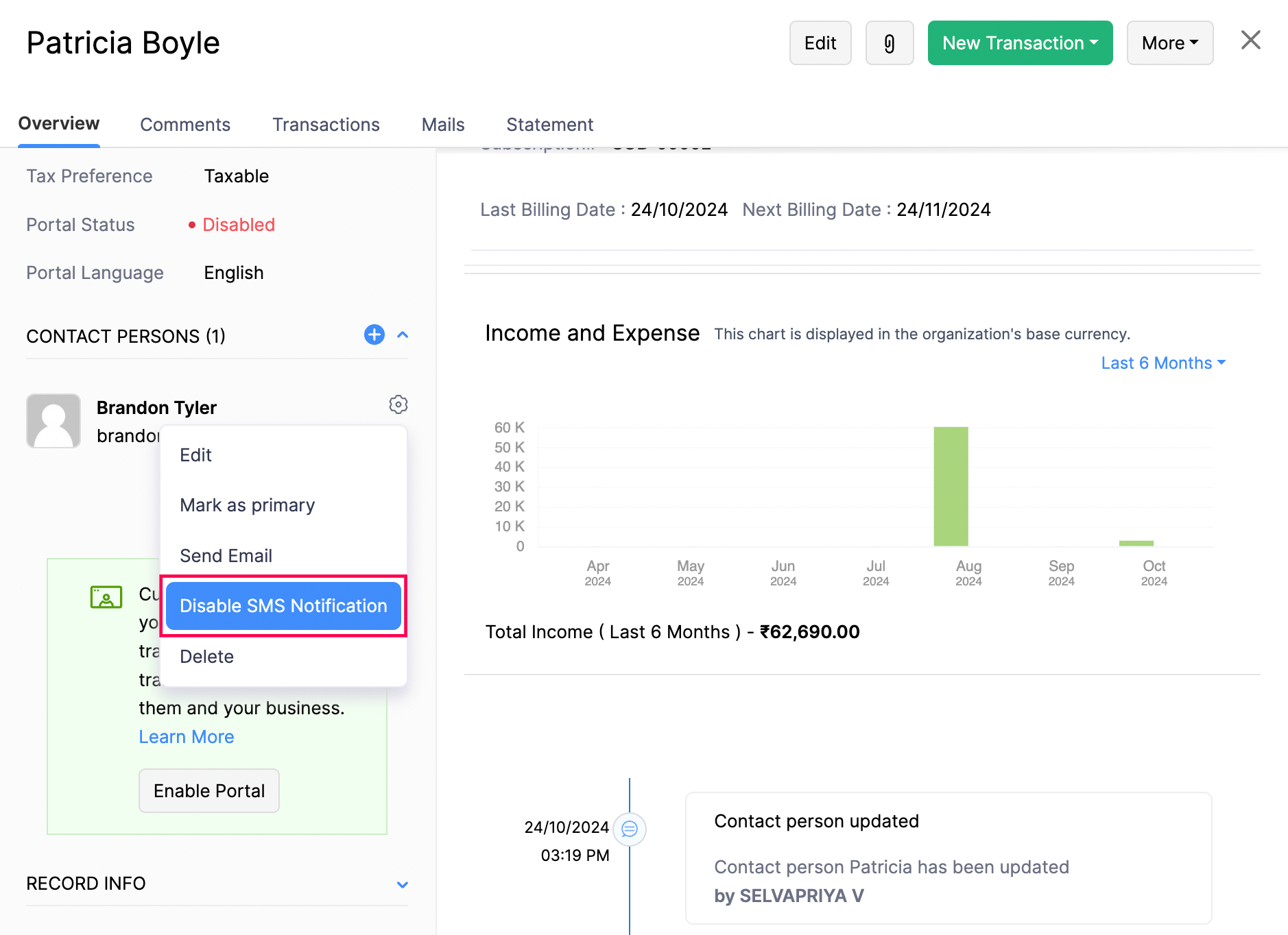Choose Mark as primary from menu

(247, 505)
